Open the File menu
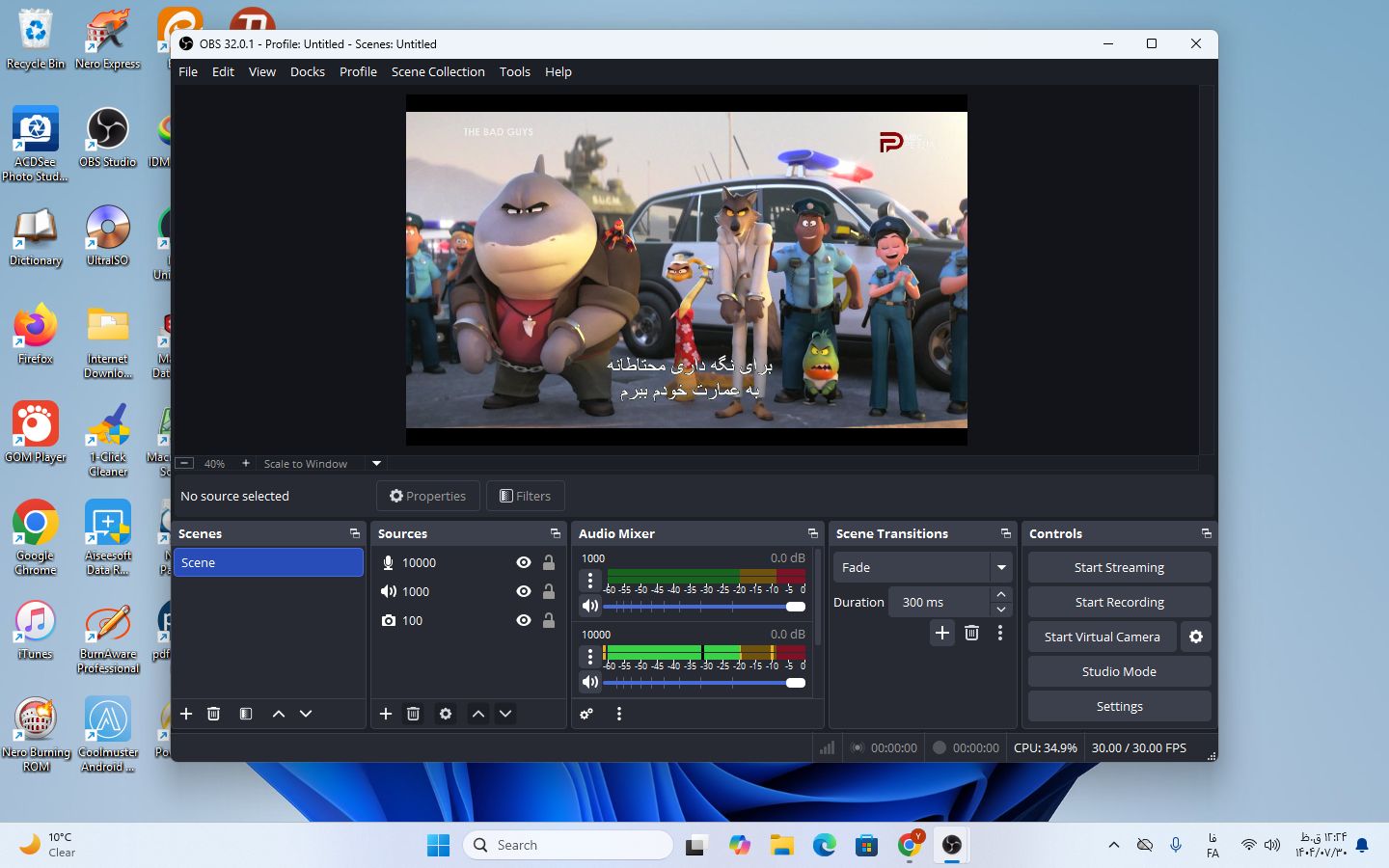This screenshot has height=868, width=1389. tap(188, 71)
